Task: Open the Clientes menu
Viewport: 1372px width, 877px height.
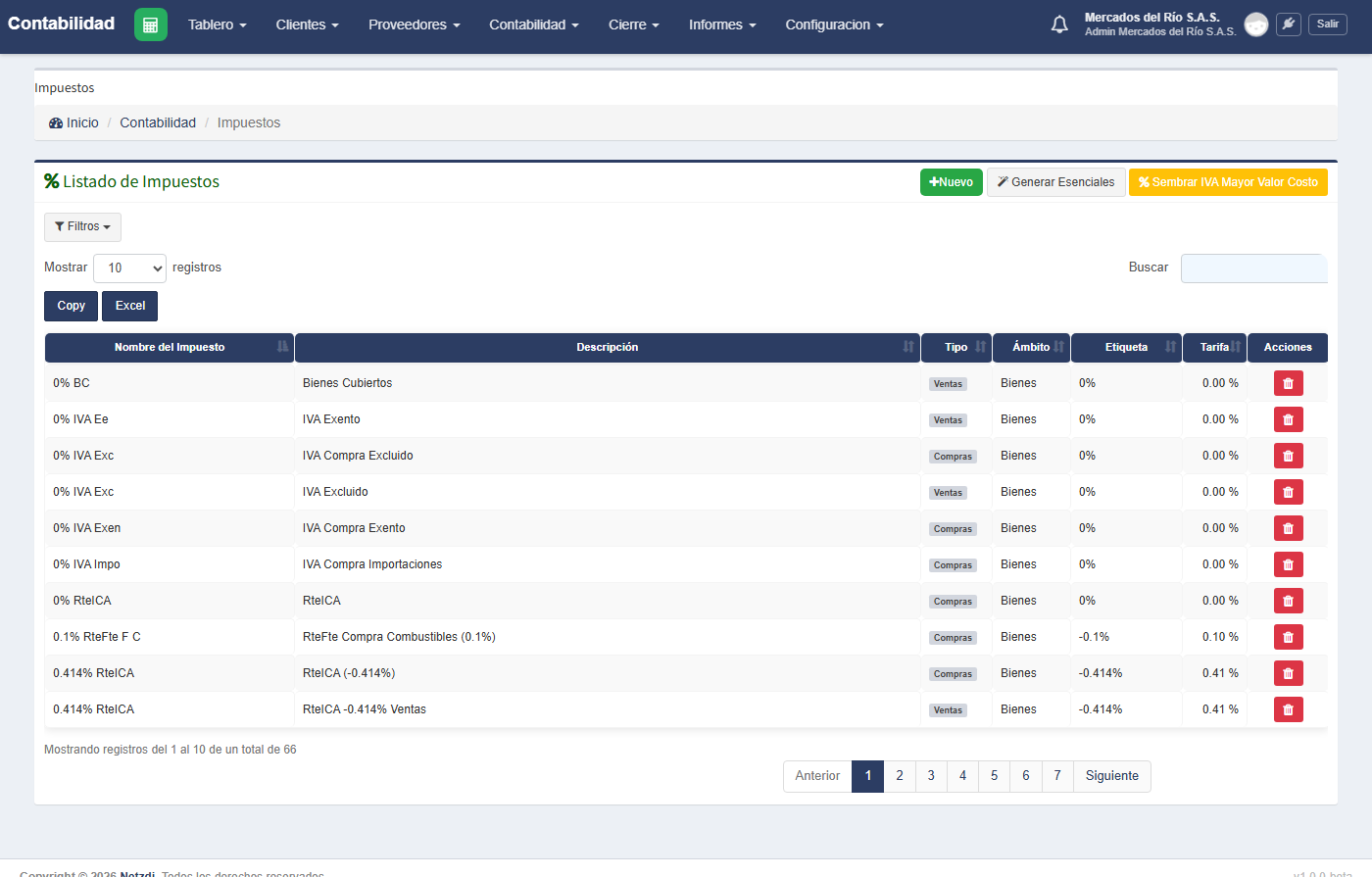Action: tap(307, 24)
